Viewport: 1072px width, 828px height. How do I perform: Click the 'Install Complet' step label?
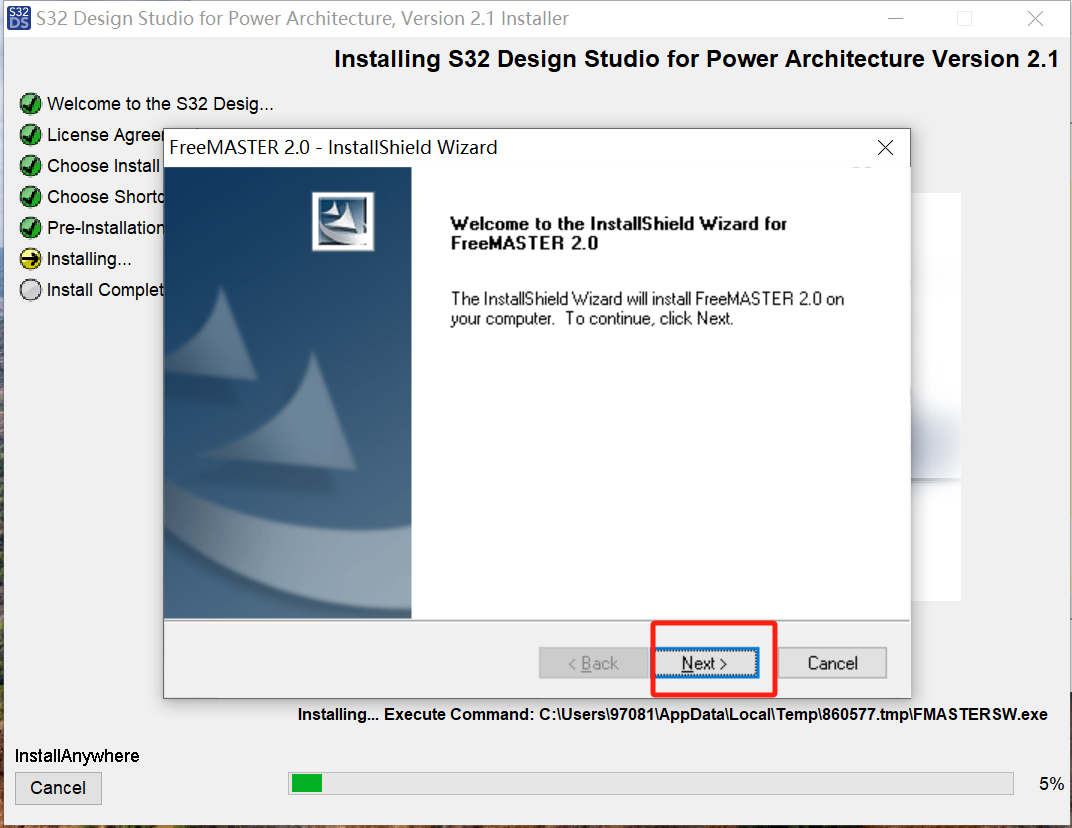coord(105,290)
